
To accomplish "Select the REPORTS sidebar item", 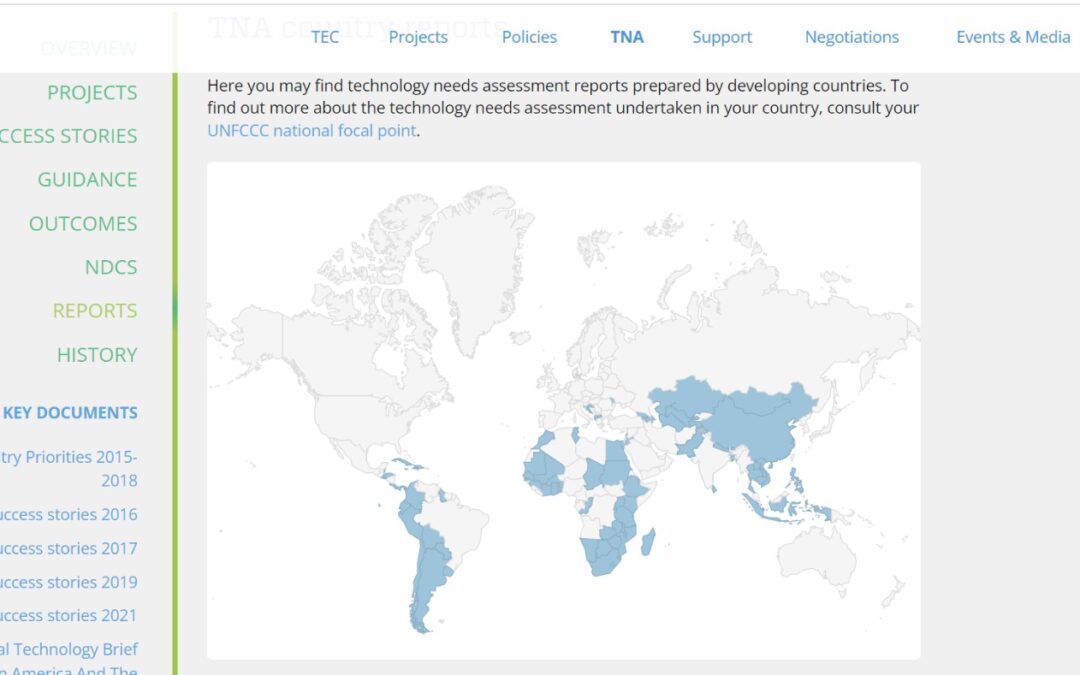I will (95, 311).
